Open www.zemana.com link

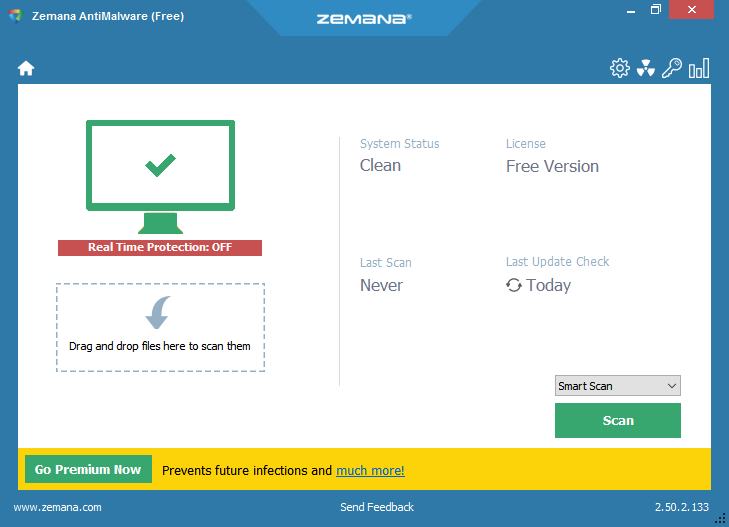pyautogui.click(x=57, y=507)
